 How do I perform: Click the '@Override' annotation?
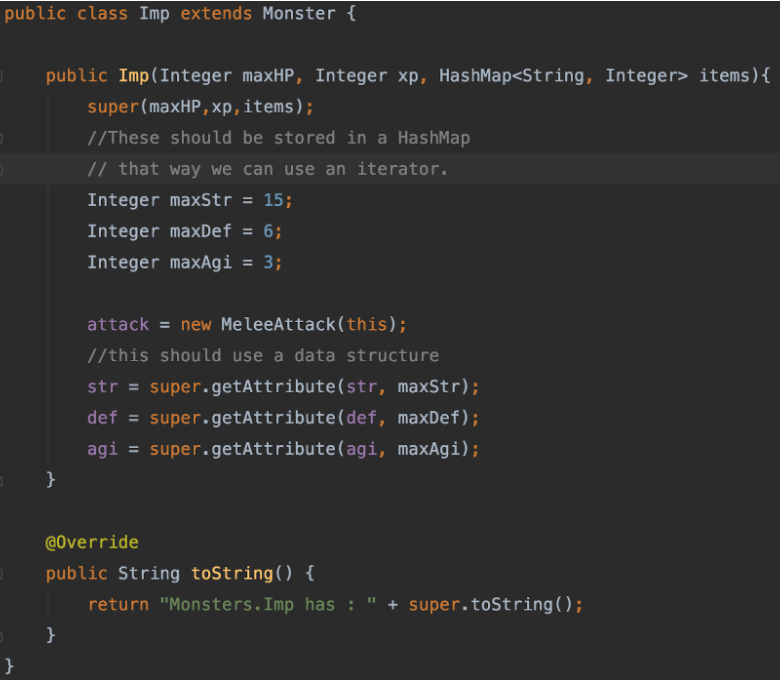[92, 542]
